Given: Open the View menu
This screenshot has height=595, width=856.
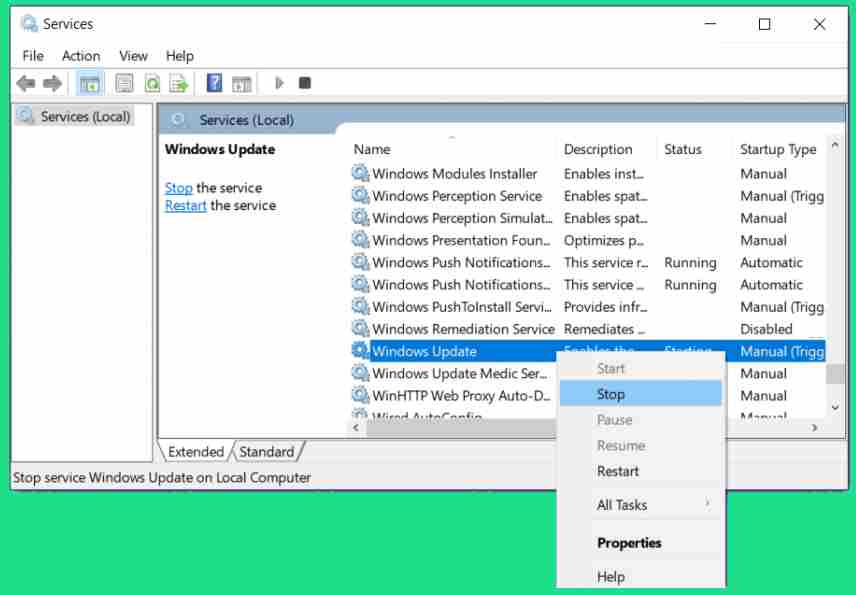Looking at the screenshot, I should tap(133, 56).
